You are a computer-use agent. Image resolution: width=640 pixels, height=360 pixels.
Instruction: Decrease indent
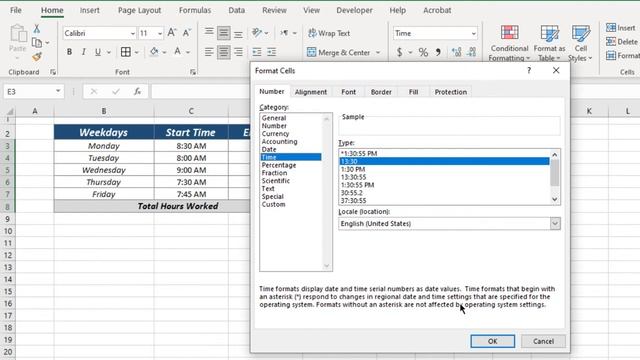point(257,52)
